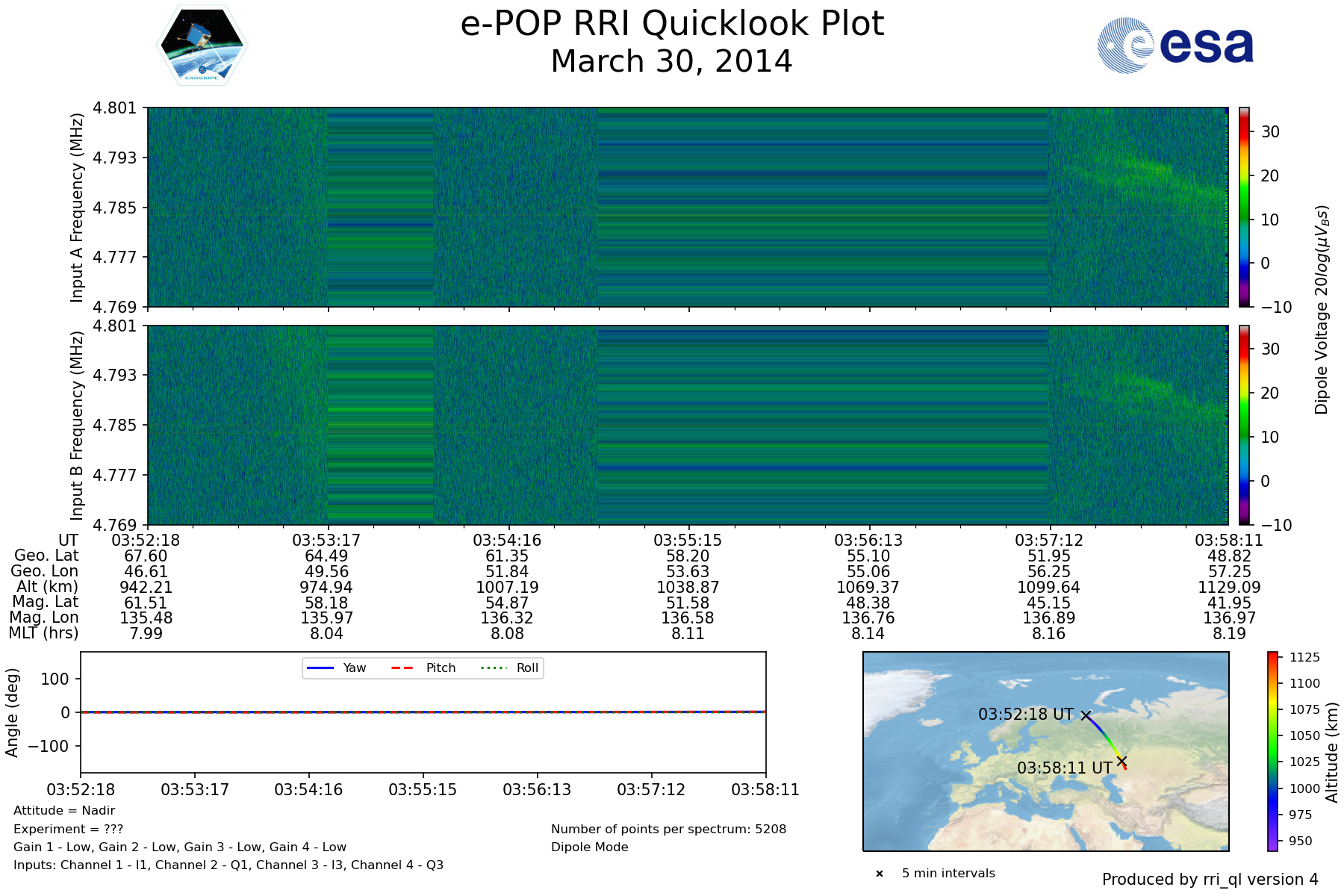
Task: Click the 'March 30, 2014' date subtitle
Action: point(672,61)
